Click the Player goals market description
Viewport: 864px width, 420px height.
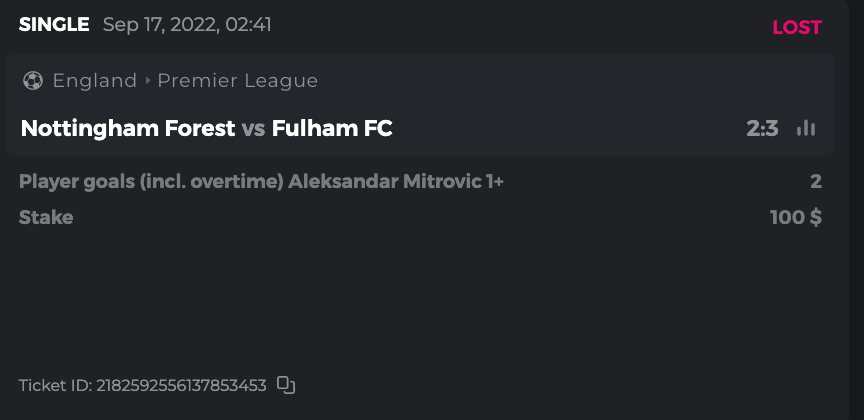click(x=150, y=182)
